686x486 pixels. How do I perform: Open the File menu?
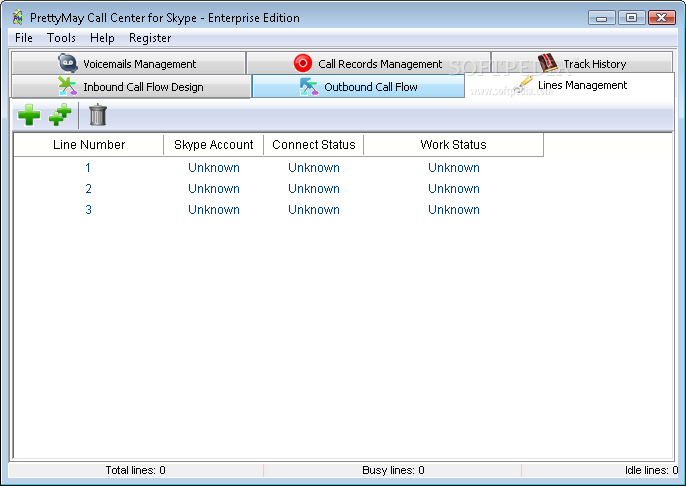pos(24,38)
